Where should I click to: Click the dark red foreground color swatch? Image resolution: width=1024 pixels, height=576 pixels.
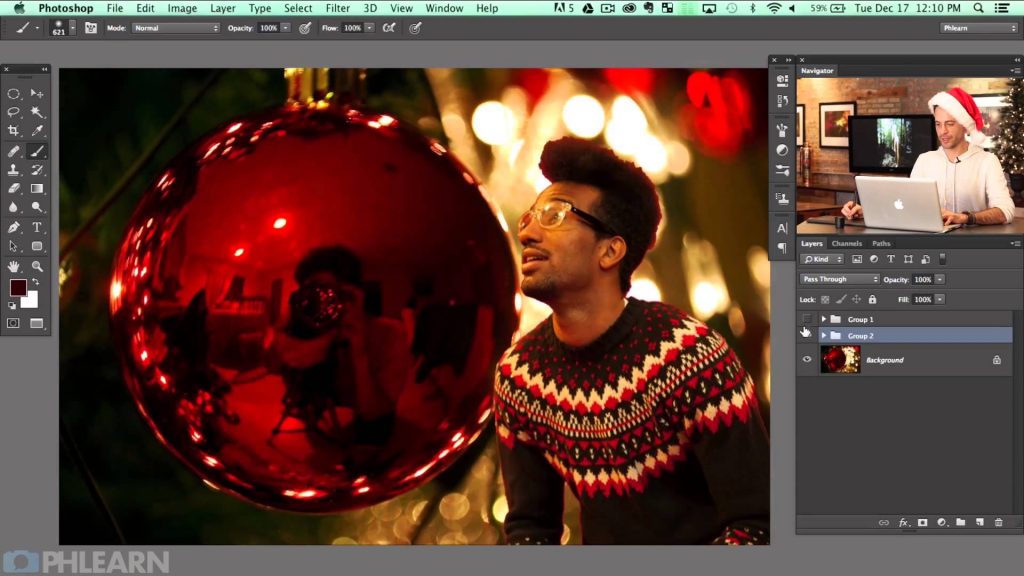[x=18, y=288]
